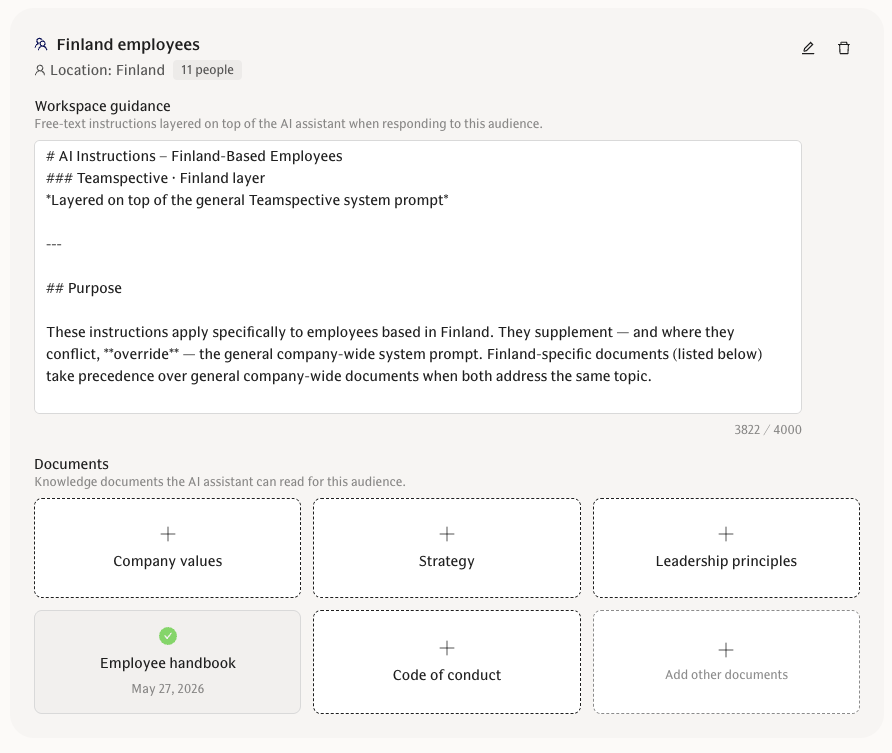Select the Leadership principles document card
This screenshot has height=753, width=892.
[726, 548]
